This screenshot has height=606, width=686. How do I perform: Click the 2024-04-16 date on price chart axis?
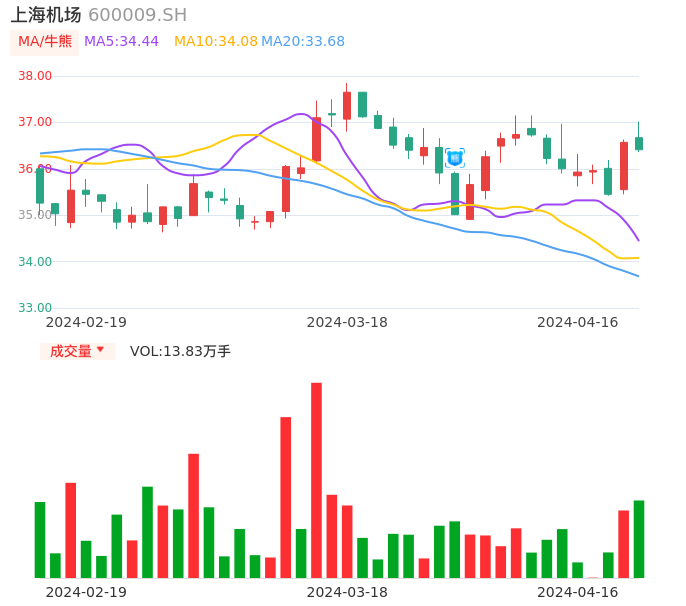[578, 322]
